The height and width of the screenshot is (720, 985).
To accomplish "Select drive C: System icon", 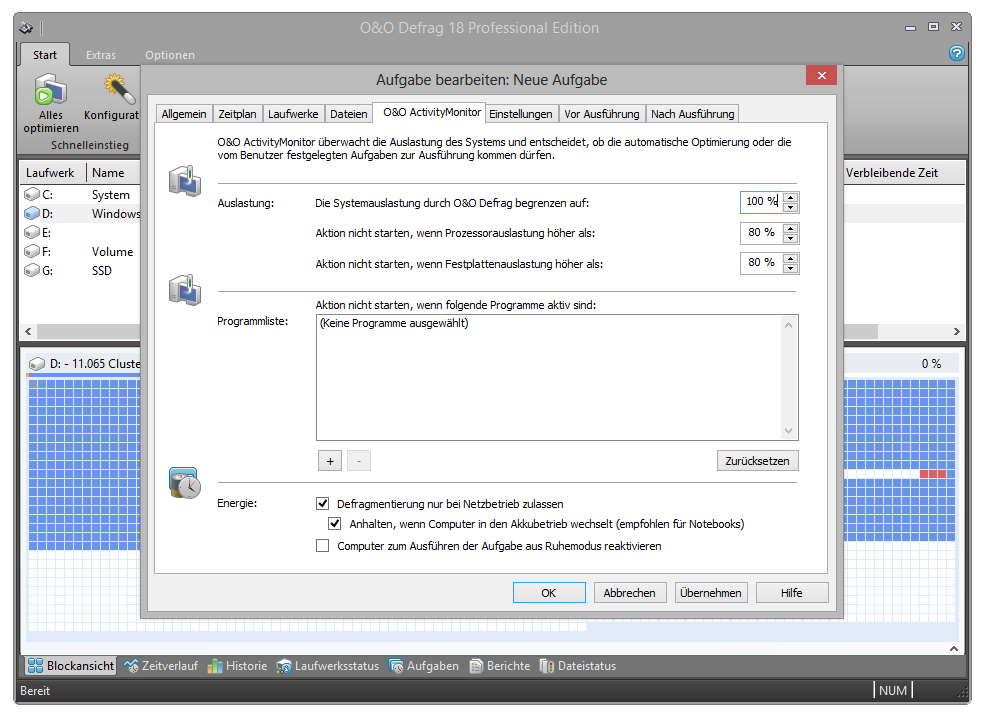I will [x=32, y=195].
